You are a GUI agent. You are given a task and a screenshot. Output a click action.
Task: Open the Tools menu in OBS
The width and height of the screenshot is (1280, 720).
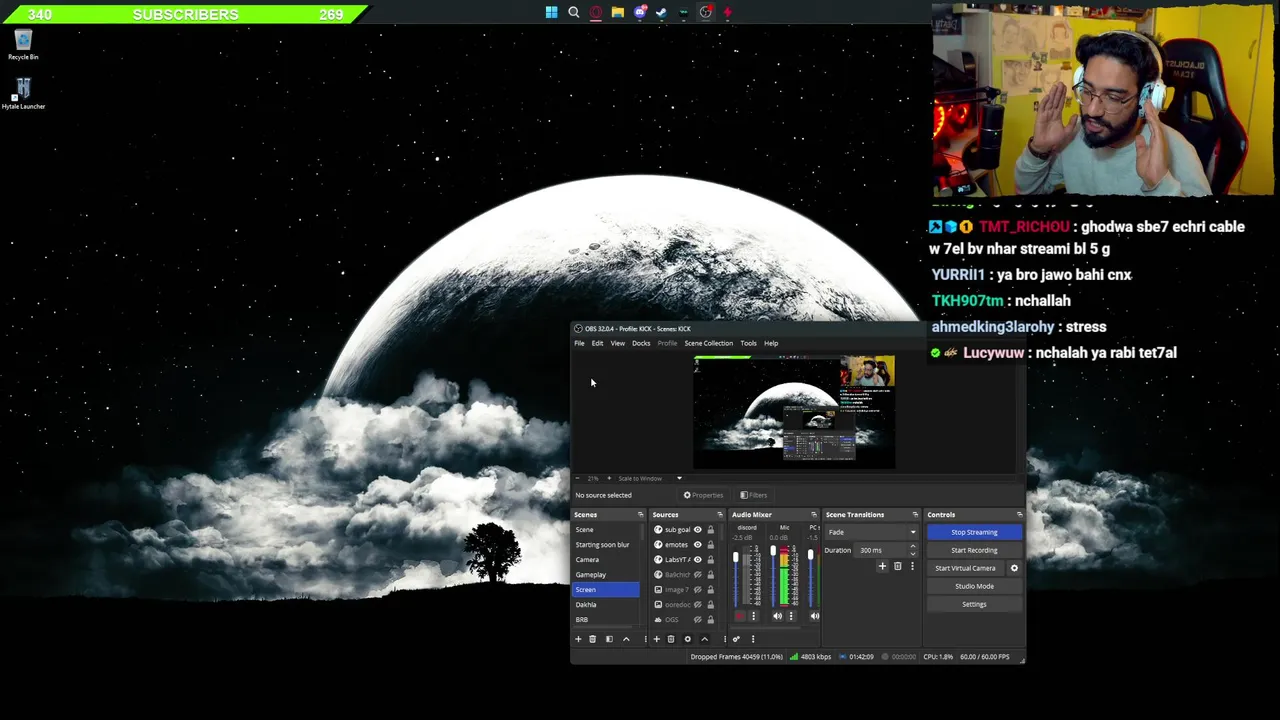[748, 343]
